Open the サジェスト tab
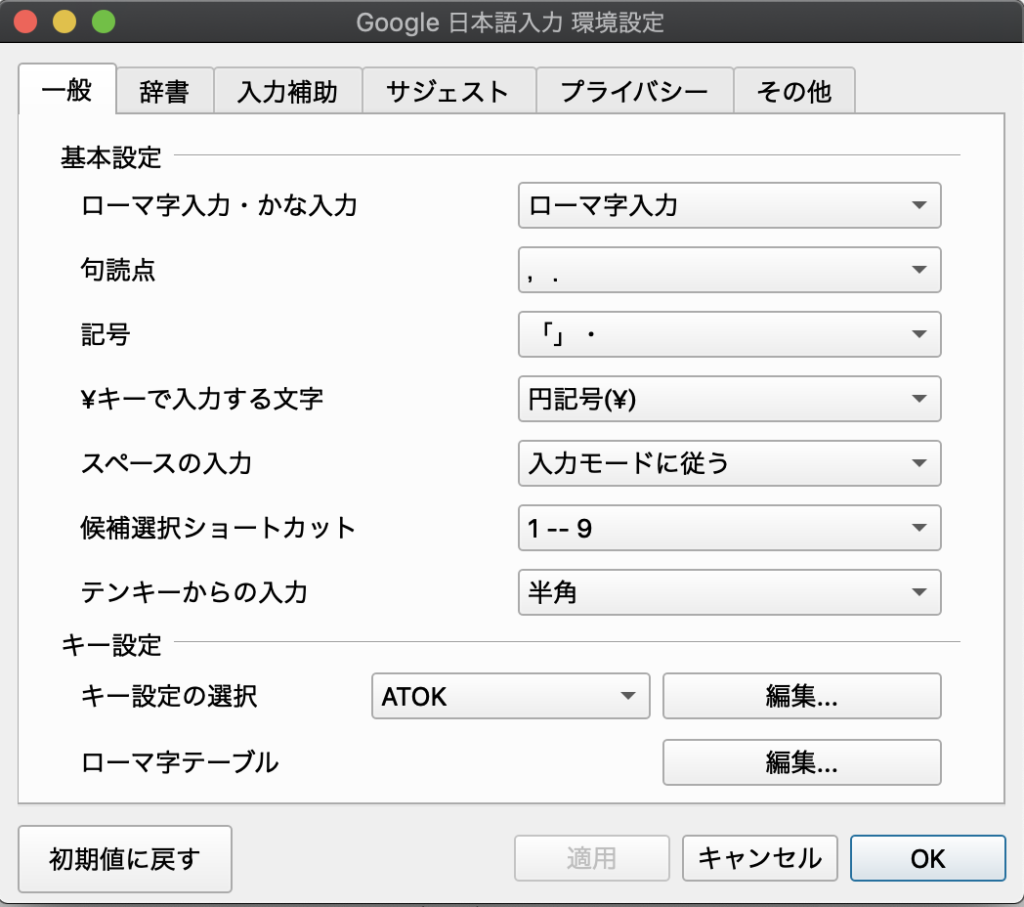 (448, 92)
